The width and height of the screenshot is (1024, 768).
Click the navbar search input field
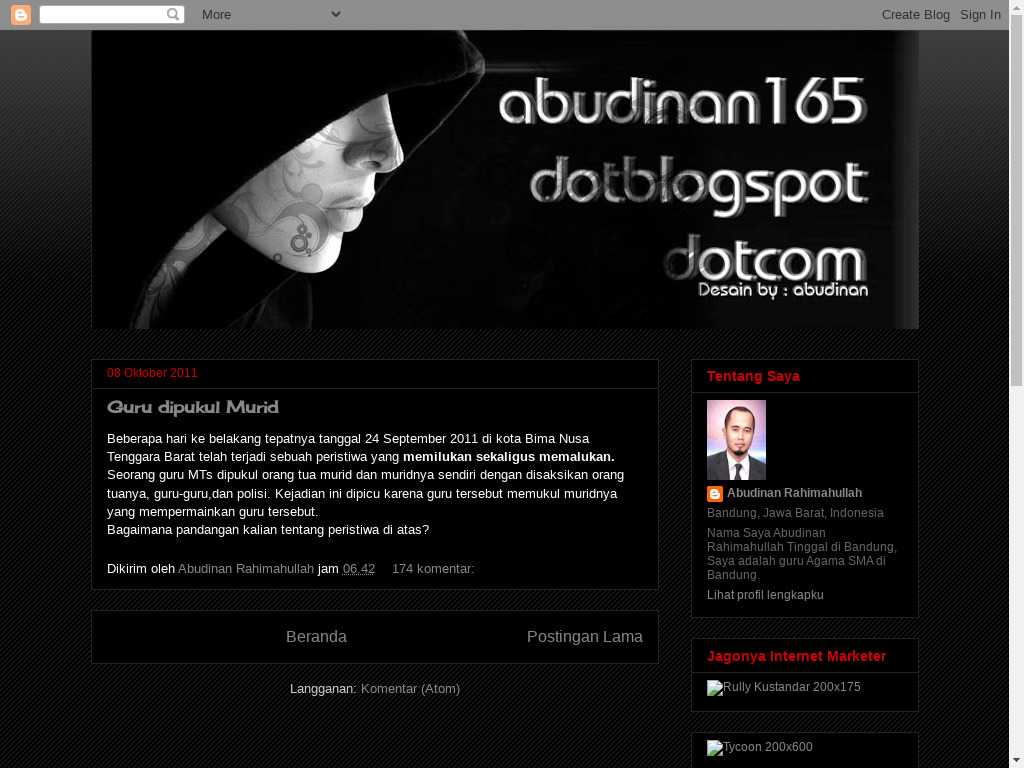102,14
